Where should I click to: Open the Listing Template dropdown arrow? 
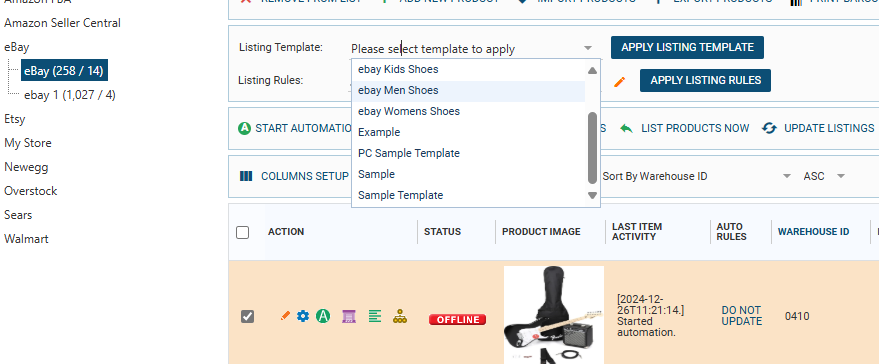coord(587,48)
